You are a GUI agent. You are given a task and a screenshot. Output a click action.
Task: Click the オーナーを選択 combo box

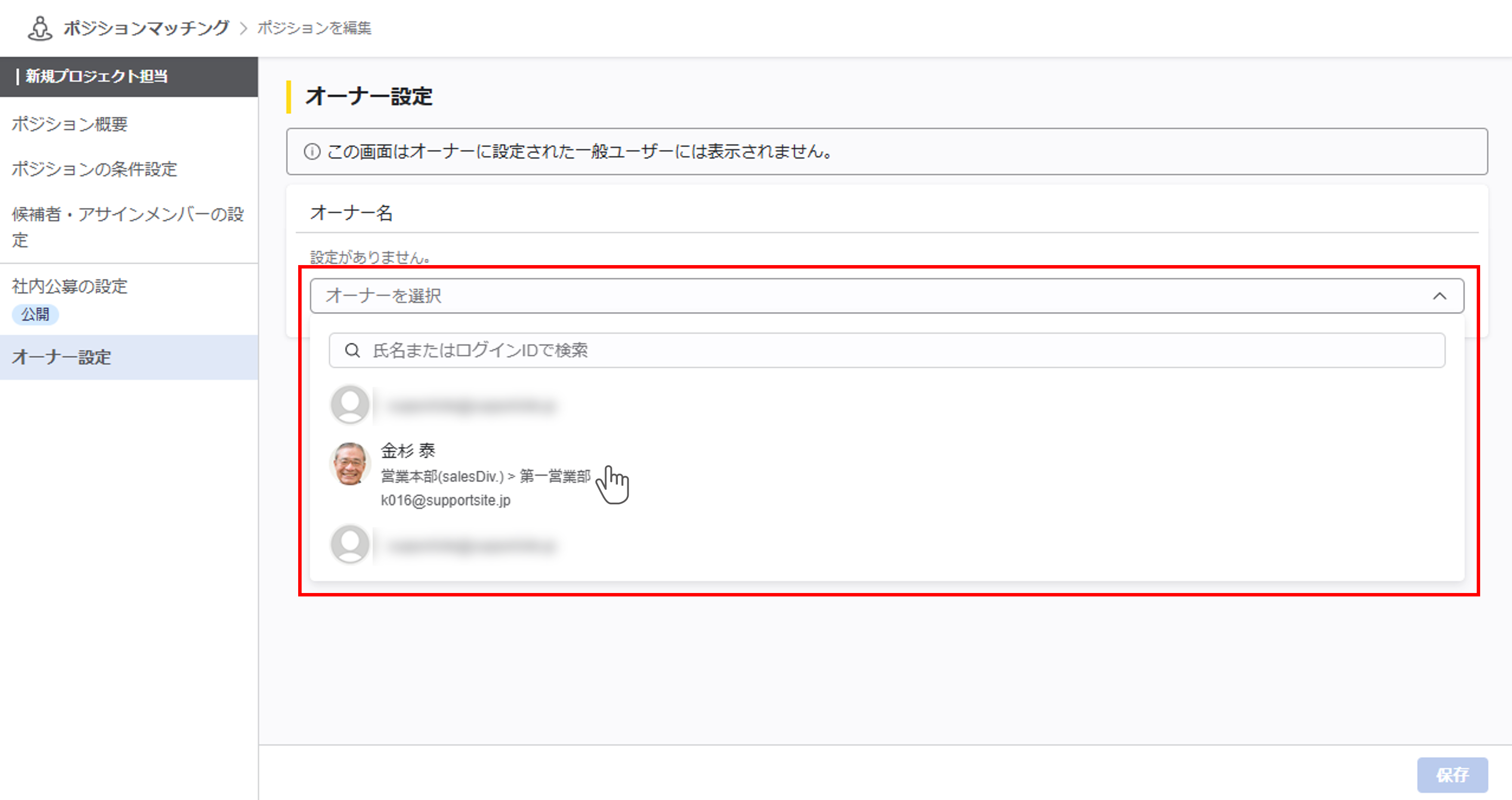tap(822, 297)
